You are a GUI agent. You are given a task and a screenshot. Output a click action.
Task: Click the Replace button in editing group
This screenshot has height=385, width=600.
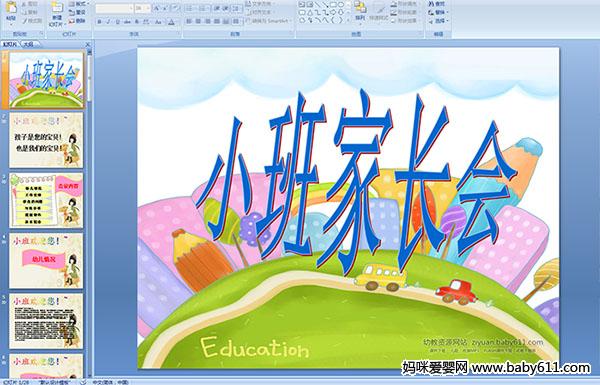coord(439,12)
